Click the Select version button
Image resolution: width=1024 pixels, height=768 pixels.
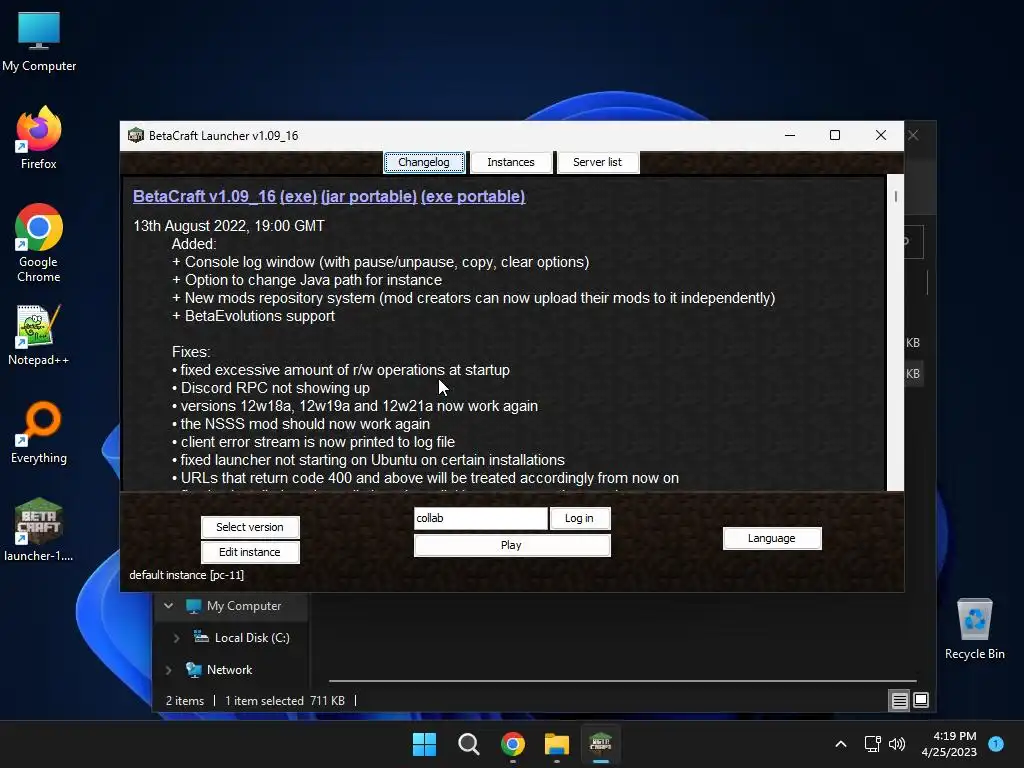(250, 527)
